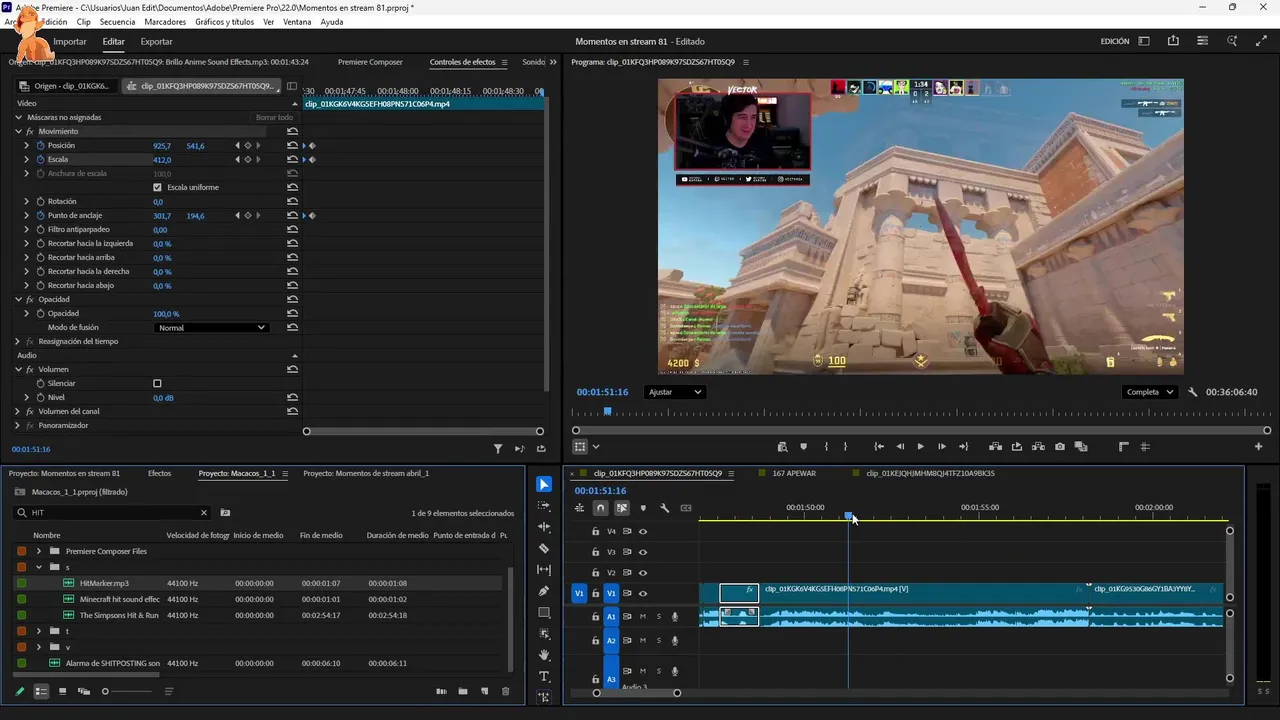1280x720 pixels.
Task: Toggle Posición stopwatch animation
Action: click(40, 146)
